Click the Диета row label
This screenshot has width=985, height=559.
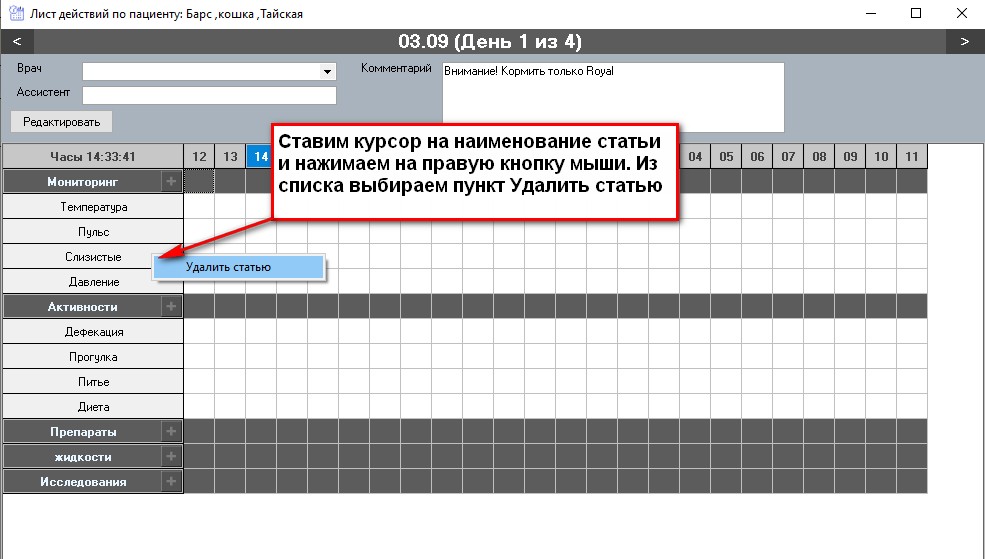click(93, 407)
